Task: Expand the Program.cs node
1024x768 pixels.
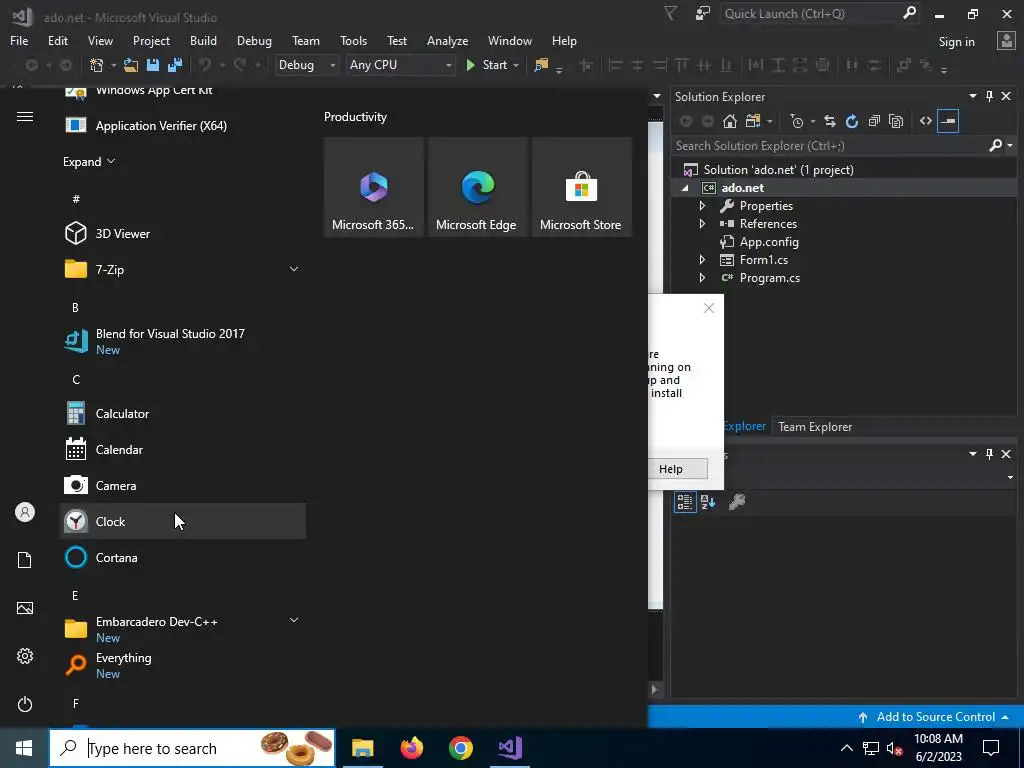Action: click(x=702, y=278)
